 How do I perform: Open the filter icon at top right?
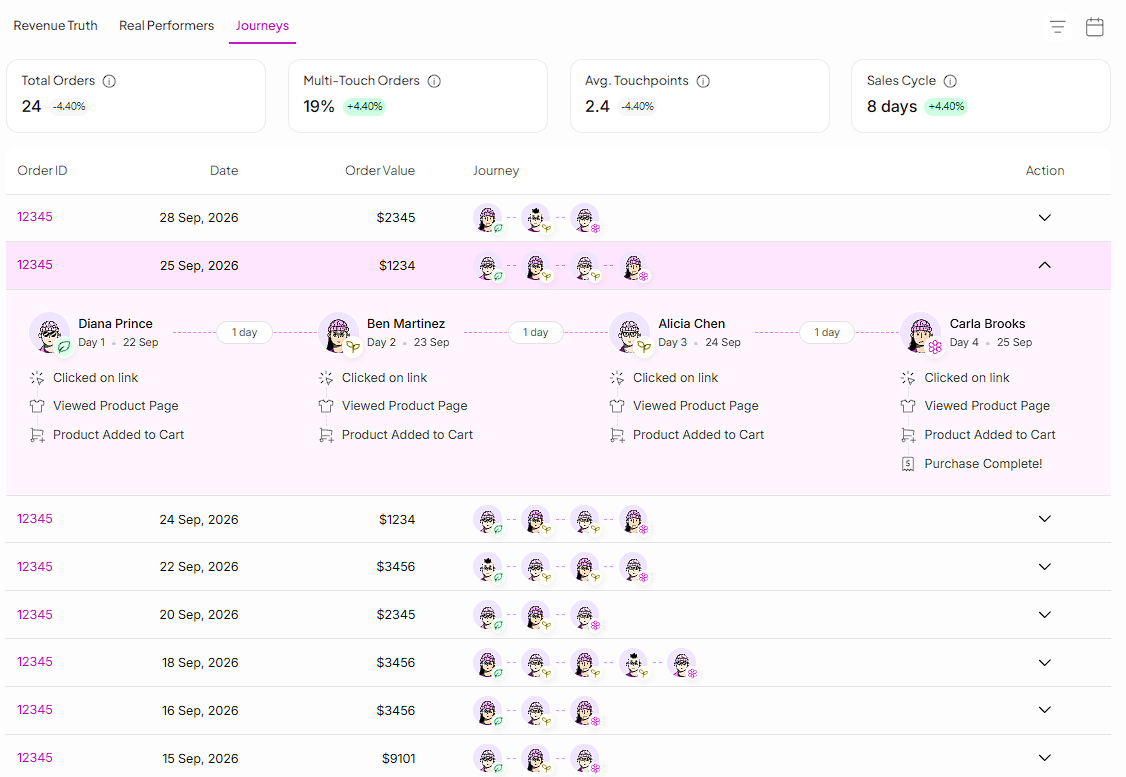click(x=1057, y=27)
